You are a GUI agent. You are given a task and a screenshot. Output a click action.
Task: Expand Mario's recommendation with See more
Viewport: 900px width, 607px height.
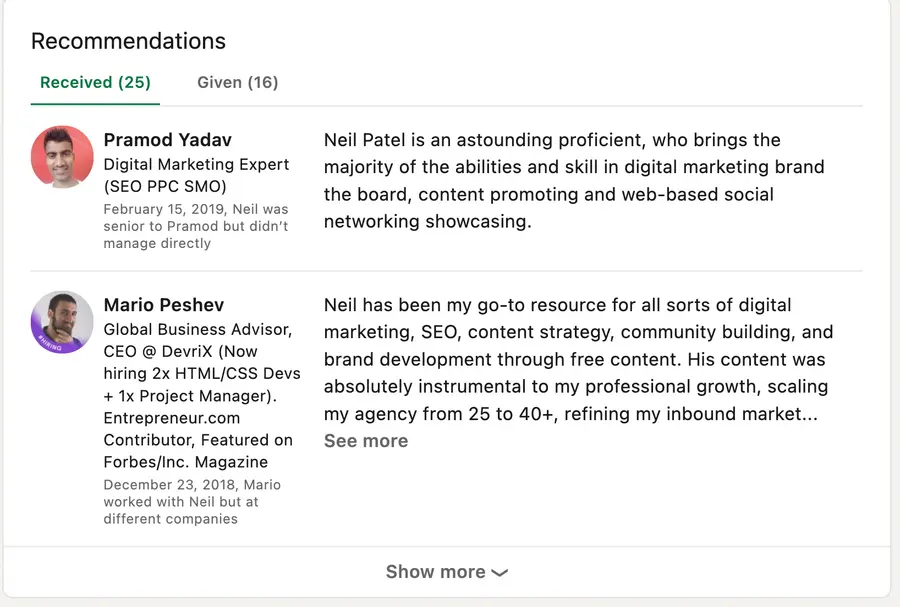pyautogui.click(x=366, y=440)
